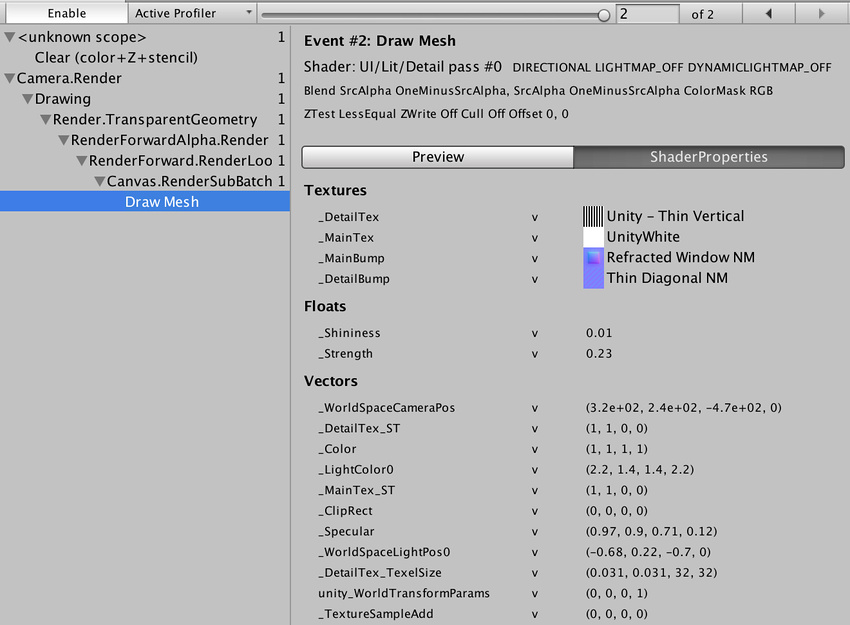Click the Refracted Window NM texture thumbnail

tap(593, 258)
